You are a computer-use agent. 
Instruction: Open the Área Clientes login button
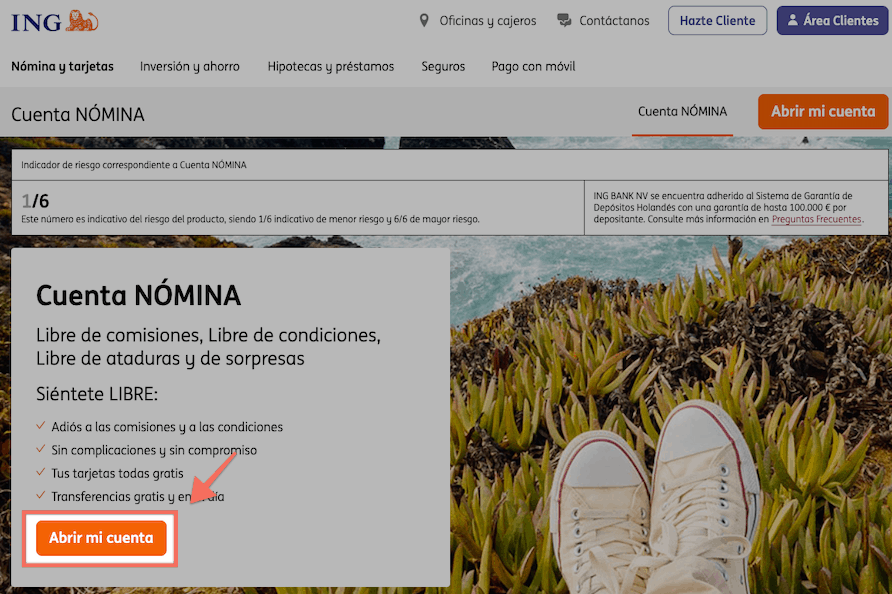(832, 20)
